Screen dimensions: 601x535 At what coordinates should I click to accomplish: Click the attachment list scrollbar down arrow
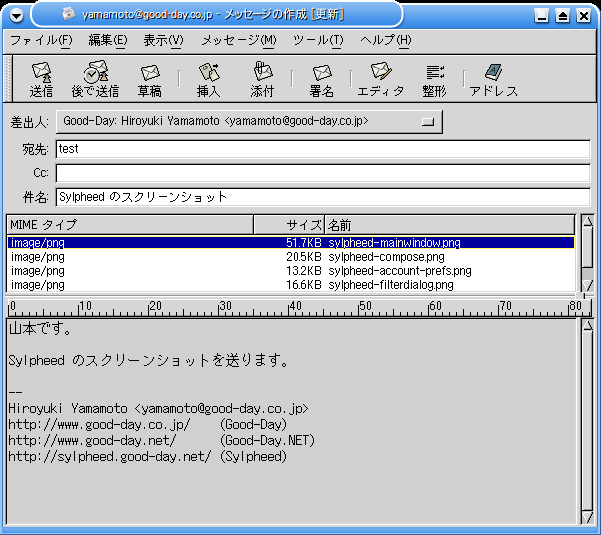pos(588,286)
